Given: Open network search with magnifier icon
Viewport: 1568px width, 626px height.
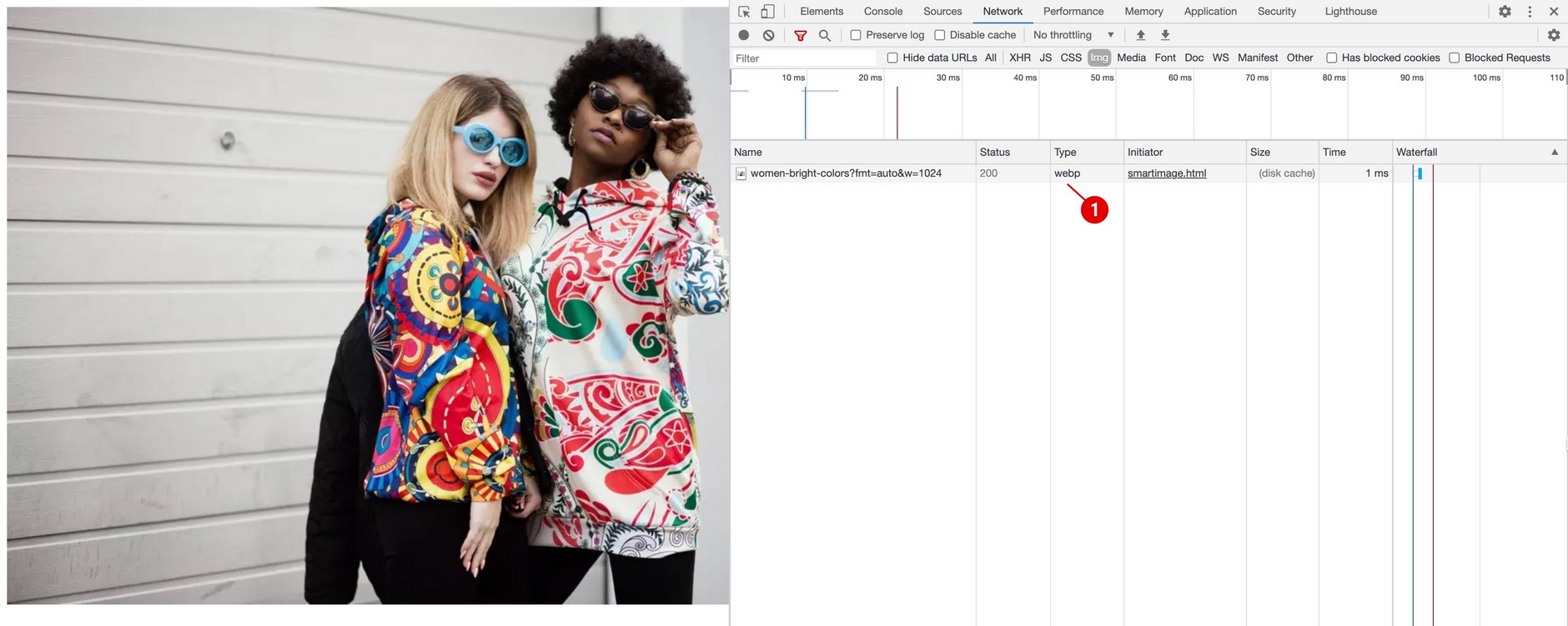Looking at the screenshot, I should [x=825, y=35].
